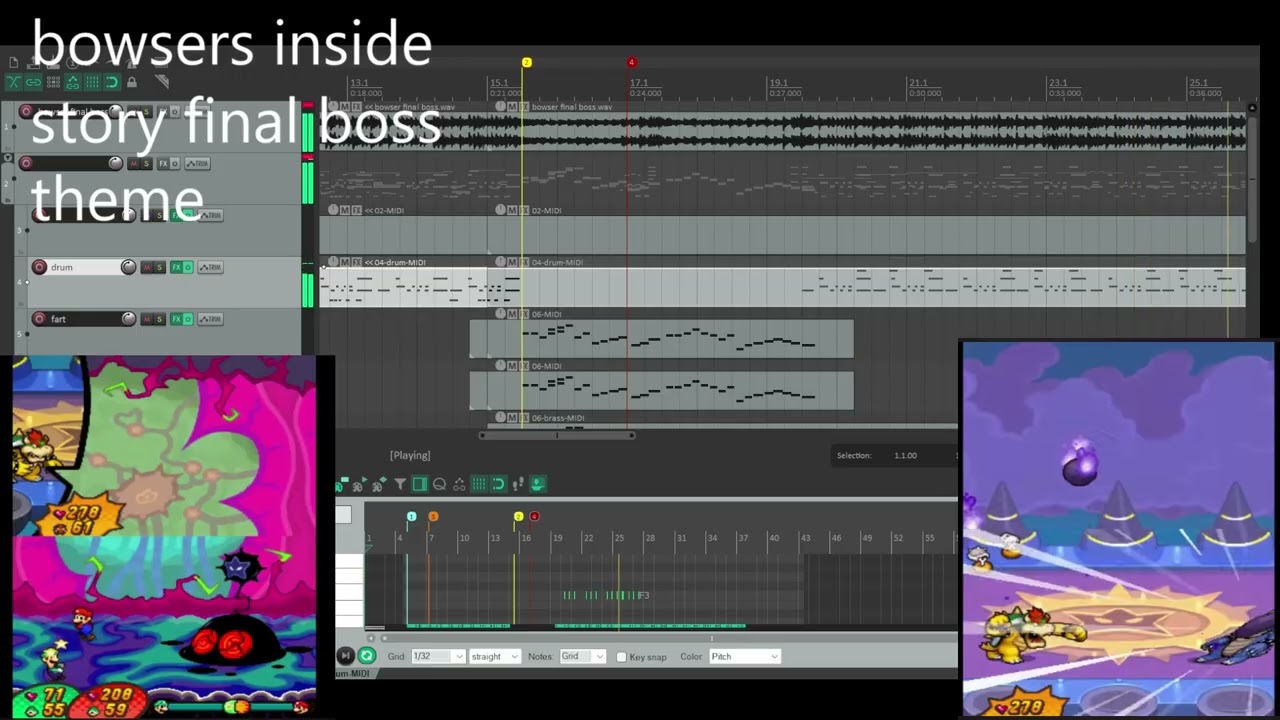Viewport: 1280px width, 720px height.
Task: Toggle snap in MIDI editor toolbar
Action: [x=499, y=484]
